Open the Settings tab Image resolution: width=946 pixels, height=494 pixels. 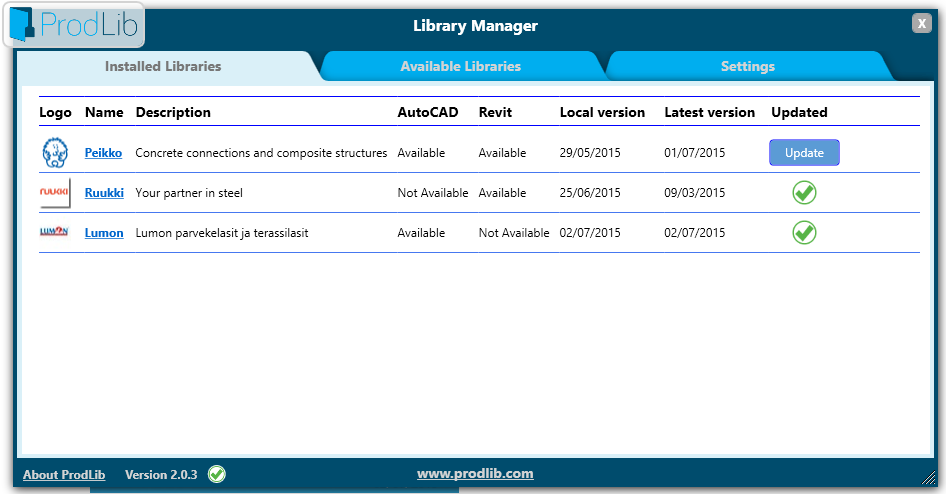[x=748, y=66]
